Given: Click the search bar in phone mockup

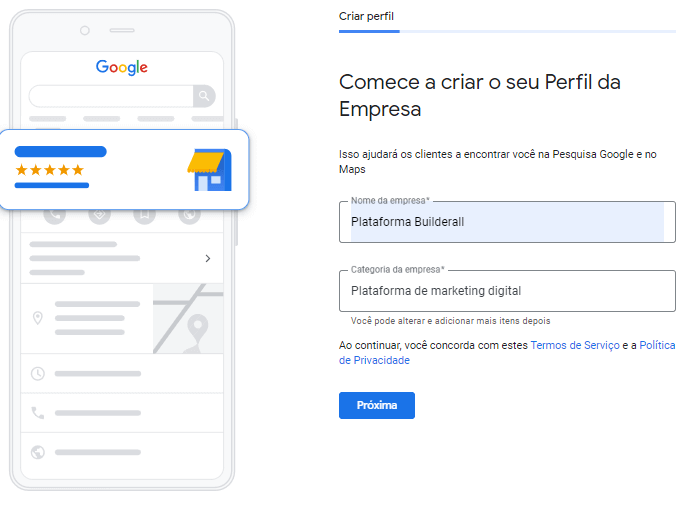Looking at the screenshot, I should point(111,96).
